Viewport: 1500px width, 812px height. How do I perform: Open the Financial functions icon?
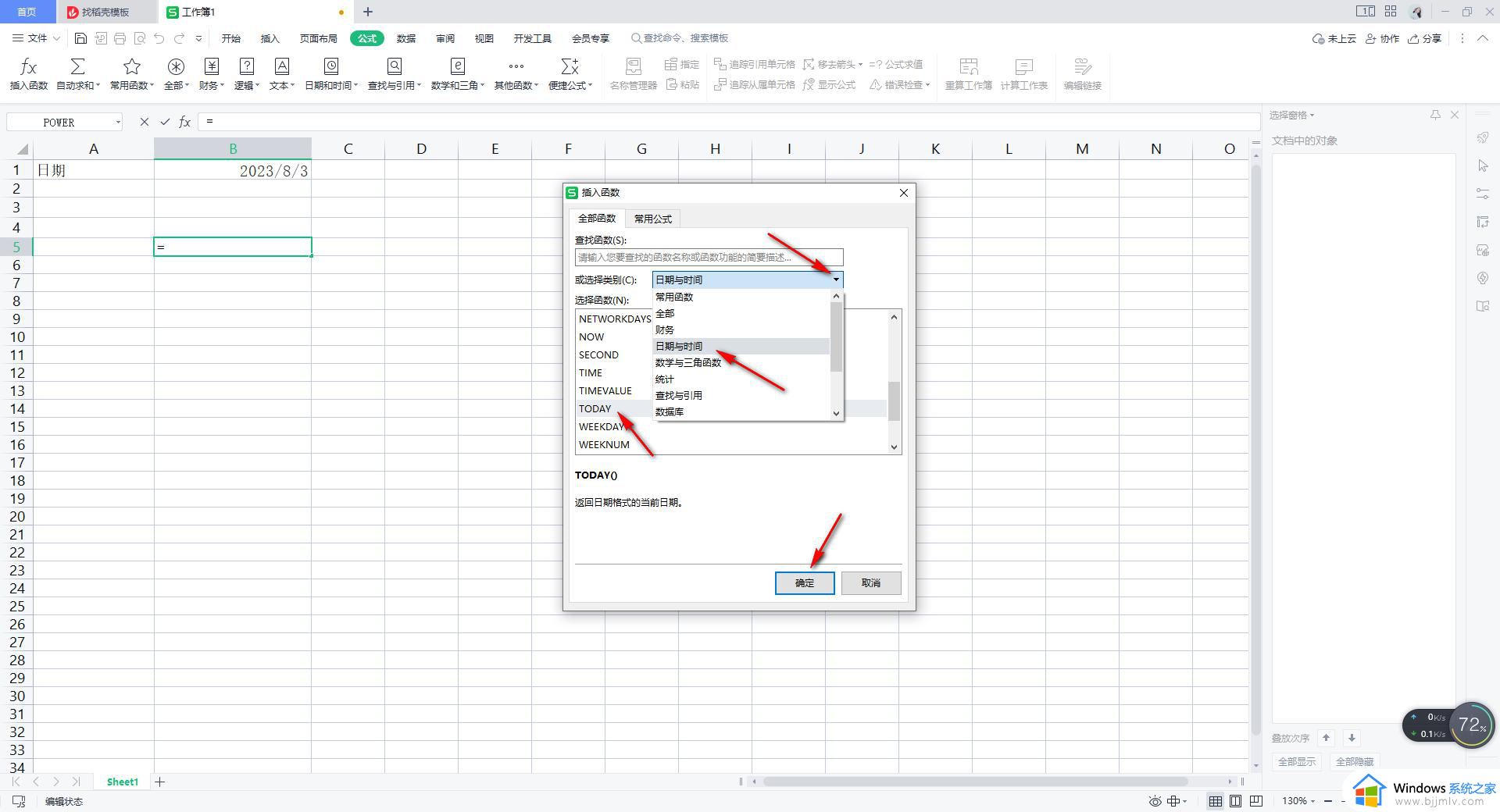point(211,66)
